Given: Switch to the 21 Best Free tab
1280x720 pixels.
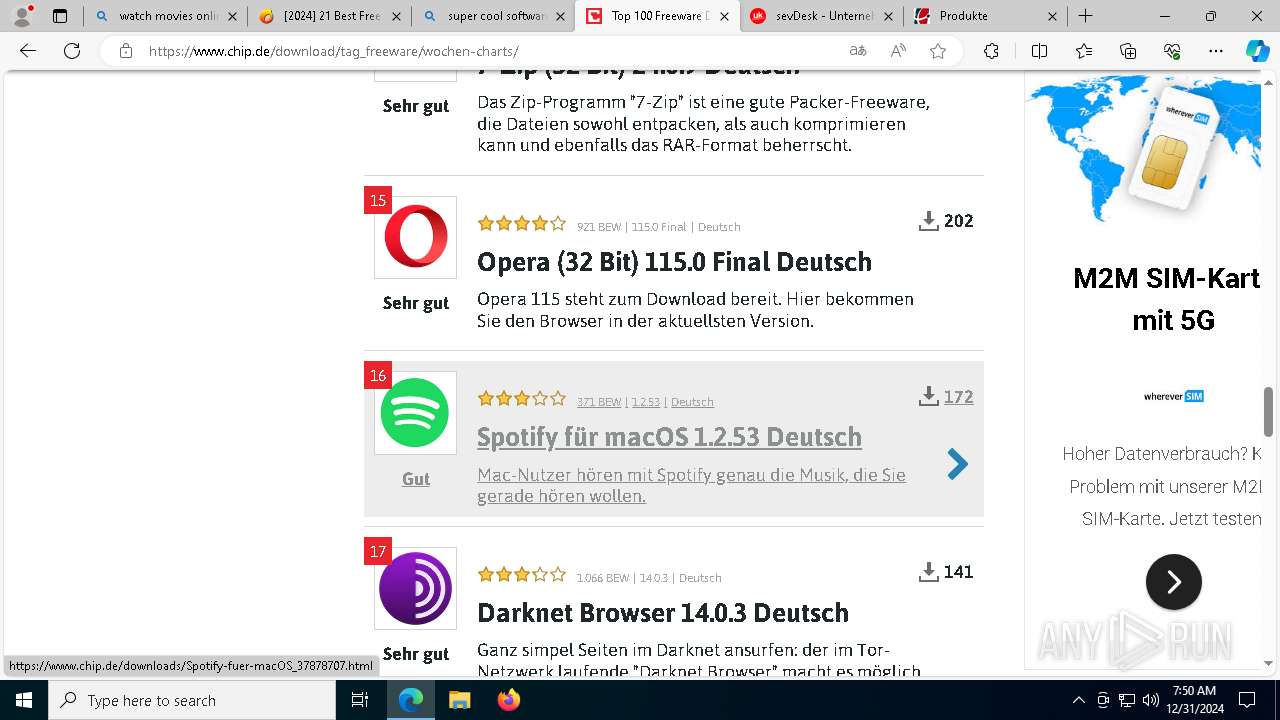Looking at the screenshot, I should click(329, 16).
